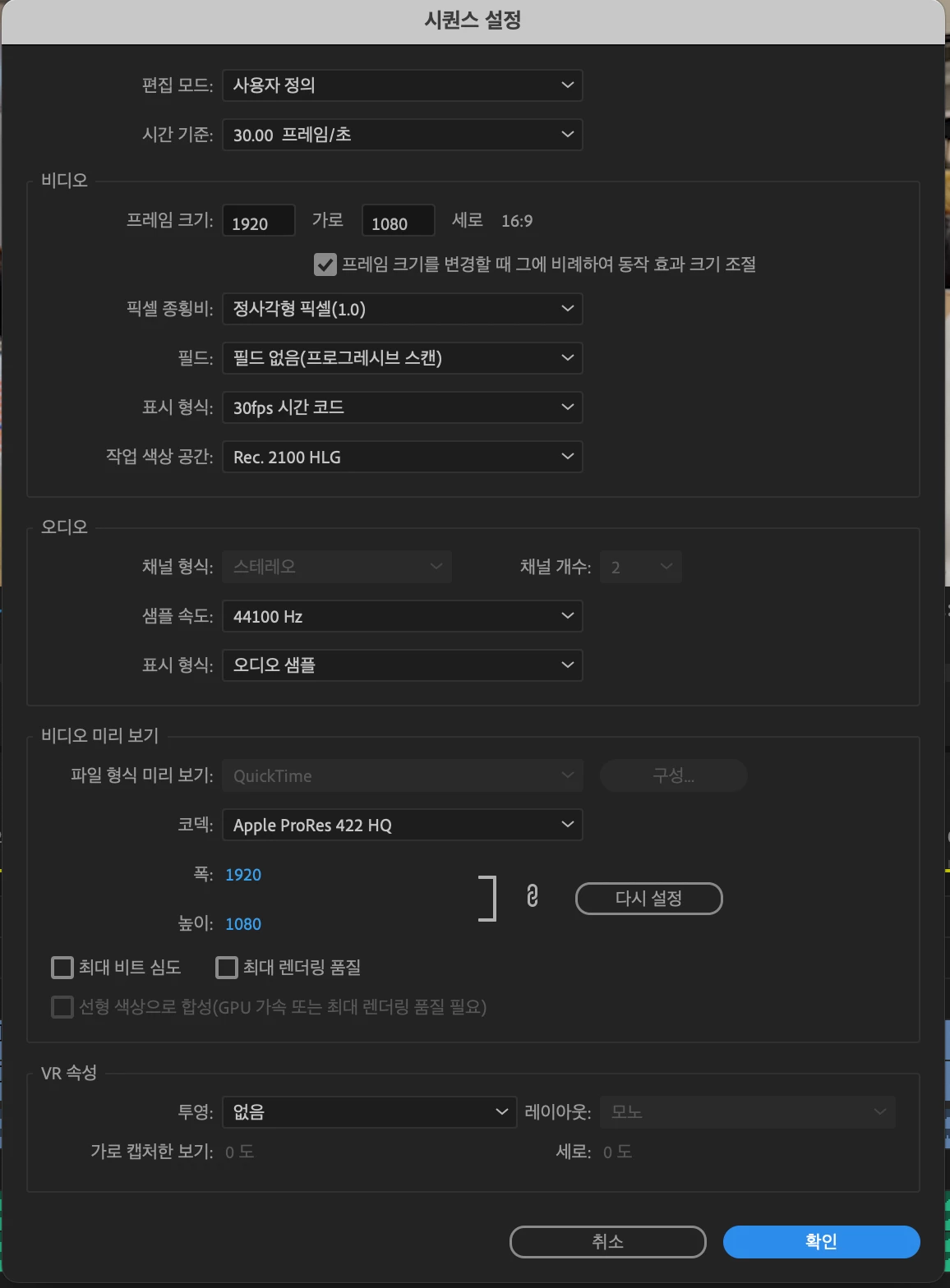Screen dimensions: 950x1288
Task: Open the 작업 색상 공간 dropdown
Action: pyautogui.click(x=403, y=457)
